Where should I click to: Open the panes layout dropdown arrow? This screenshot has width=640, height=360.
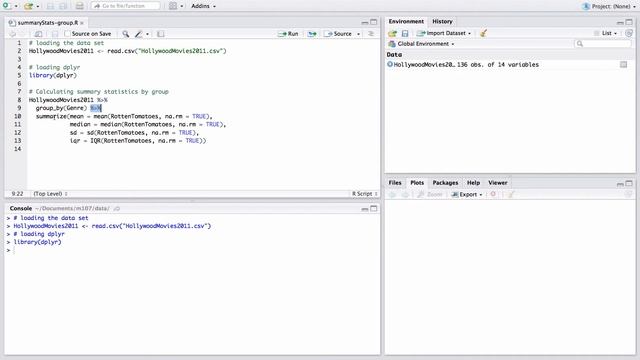pyautogui.click(x=182, y=6)
